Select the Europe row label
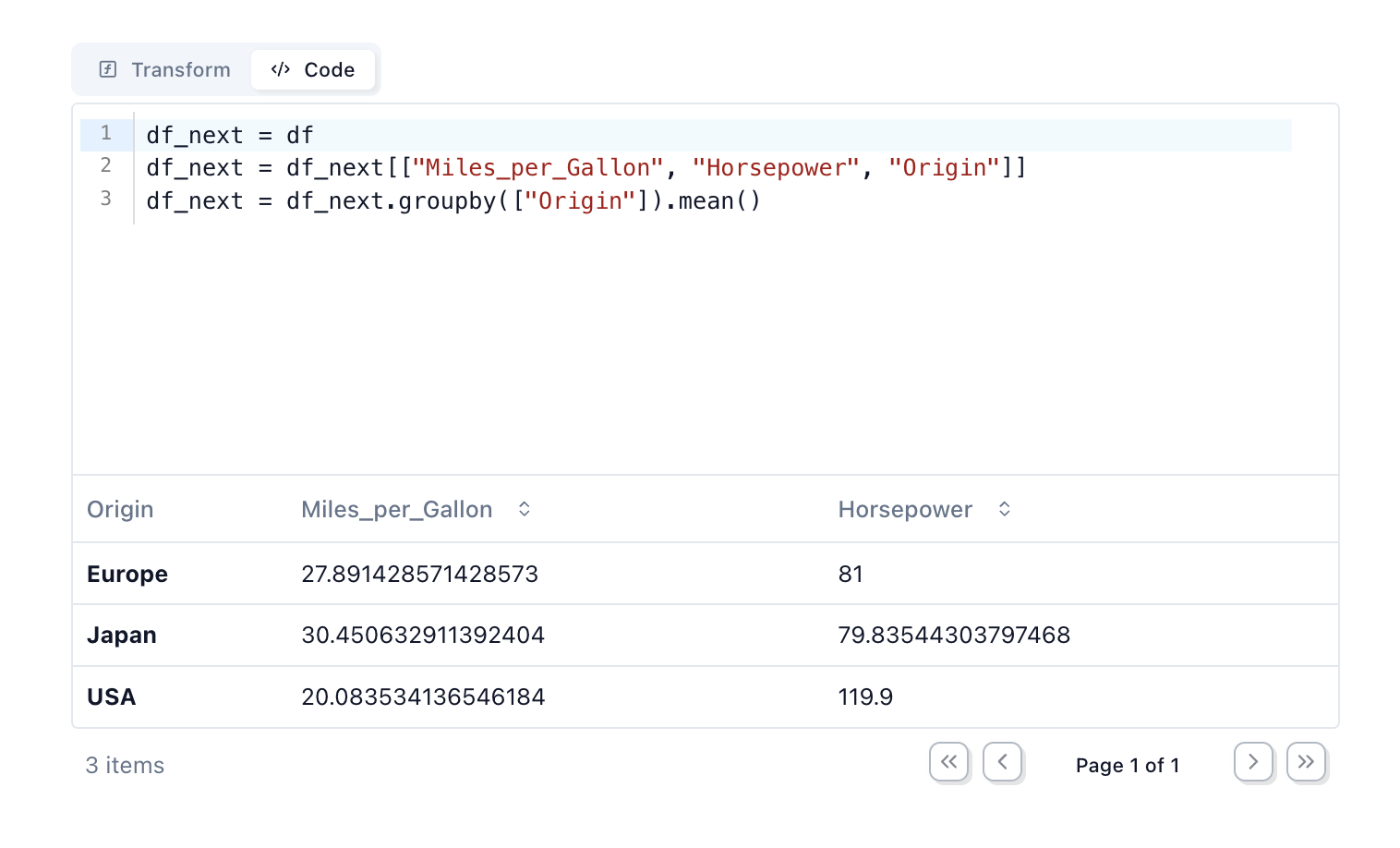This screenshot has height=848, width=1400. 127,575
